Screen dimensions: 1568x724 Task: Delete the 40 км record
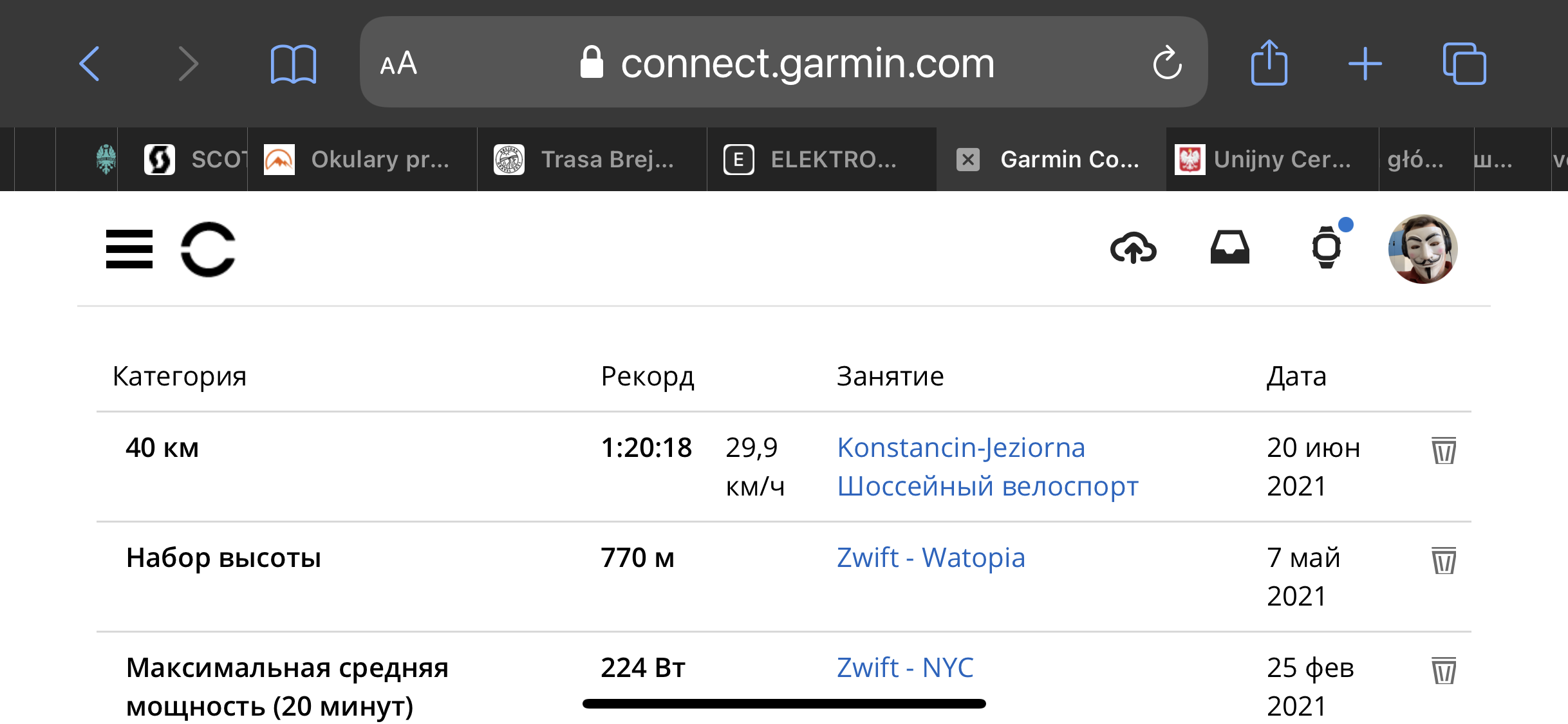point(1444,450)
